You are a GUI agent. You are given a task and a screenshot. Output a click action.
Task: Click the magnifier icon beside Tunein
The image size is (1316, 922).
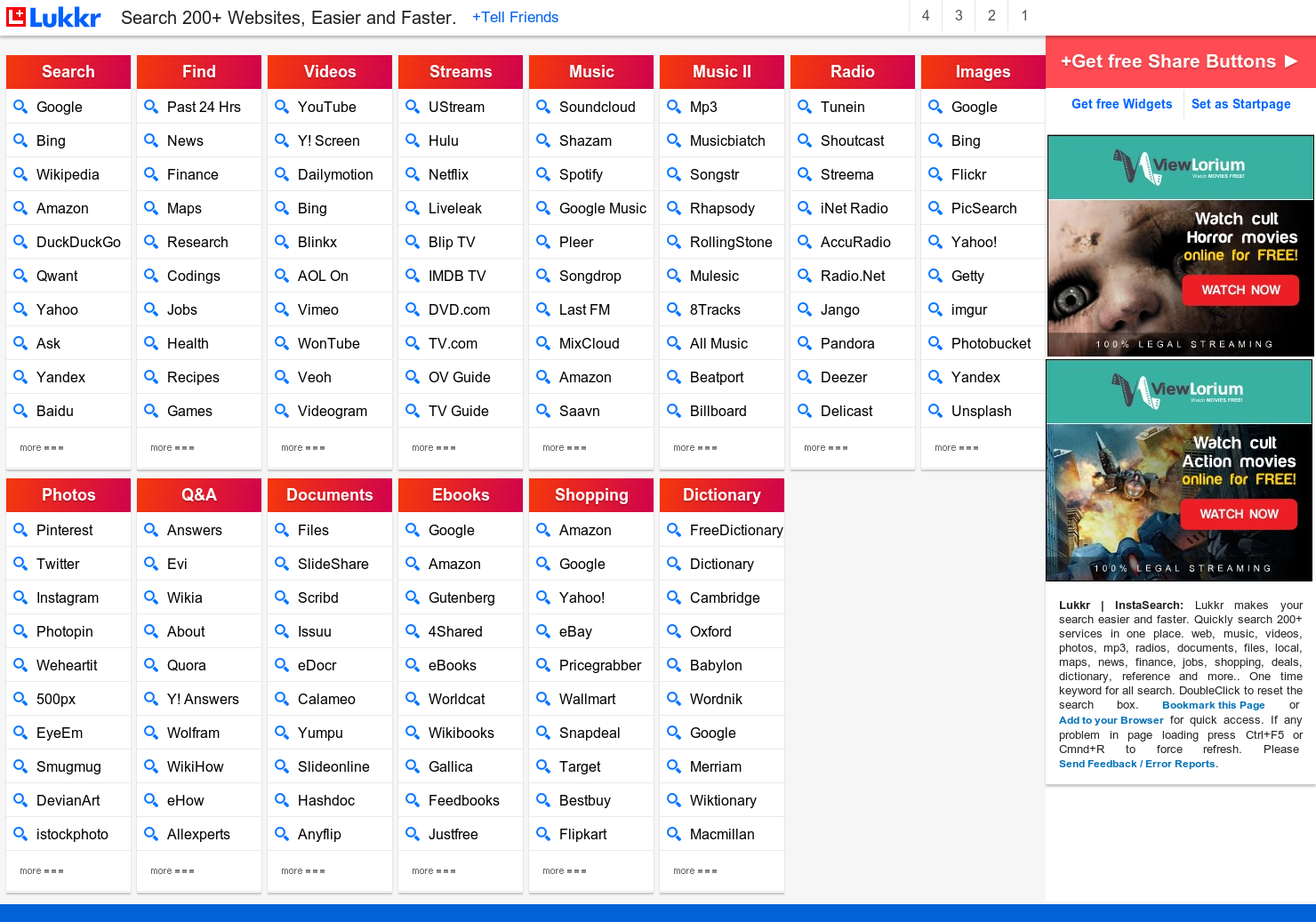point(805,107)
